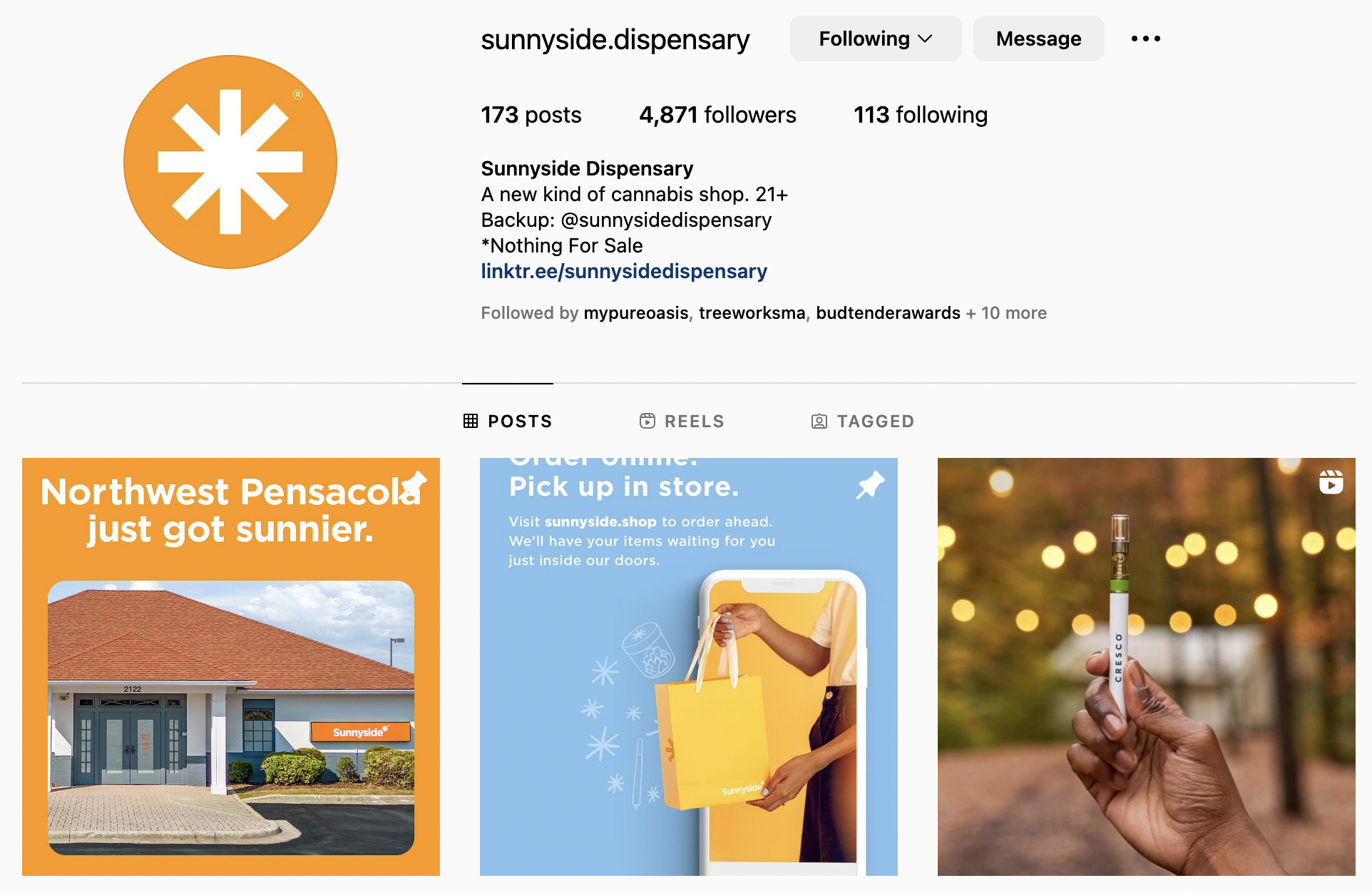Click the reel icon on vape pen post

click(x=1331, y=482)
